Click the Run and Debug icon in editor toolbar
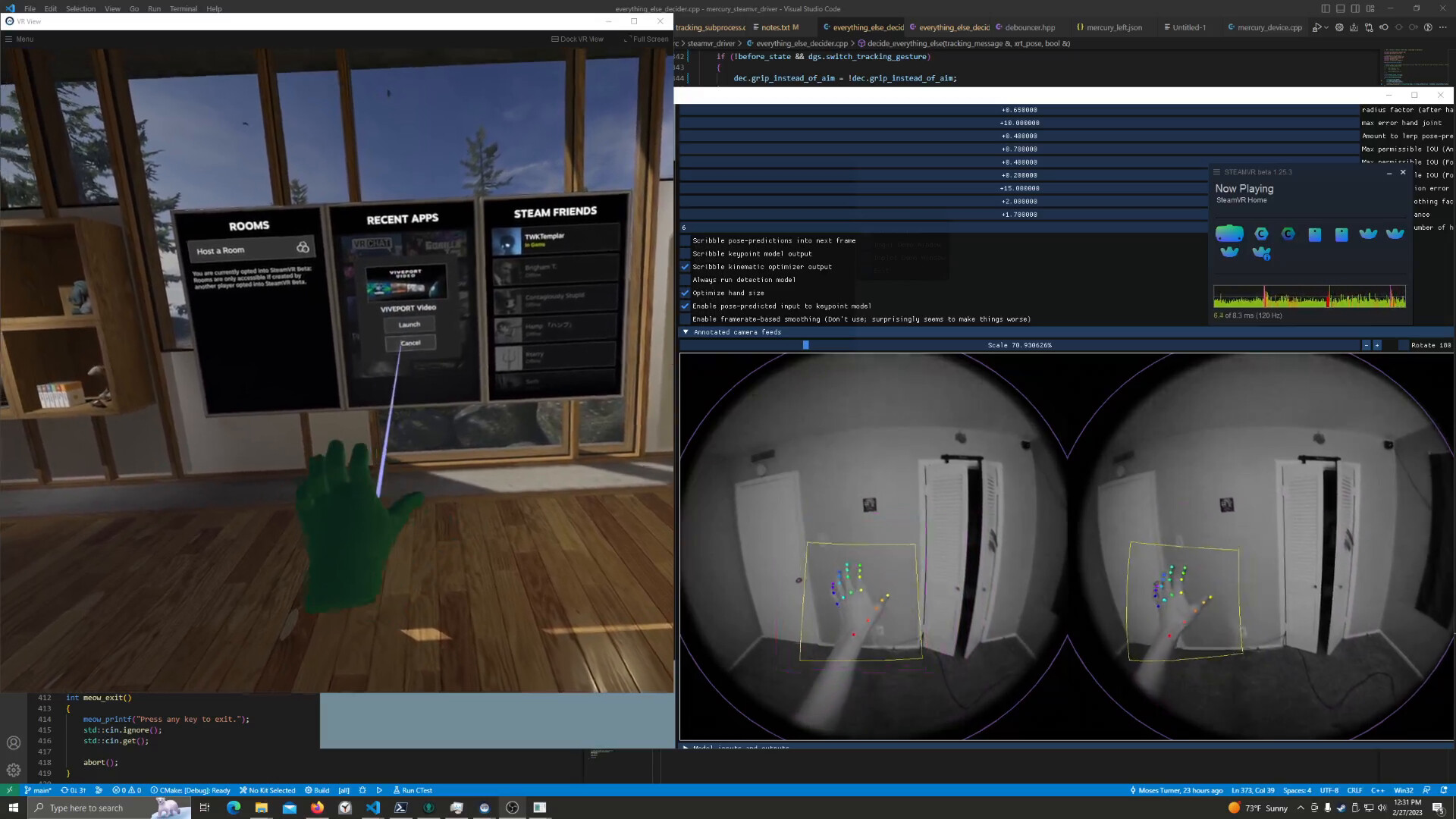This screenshot has height=819, width=1456. tap(1317, 27)
